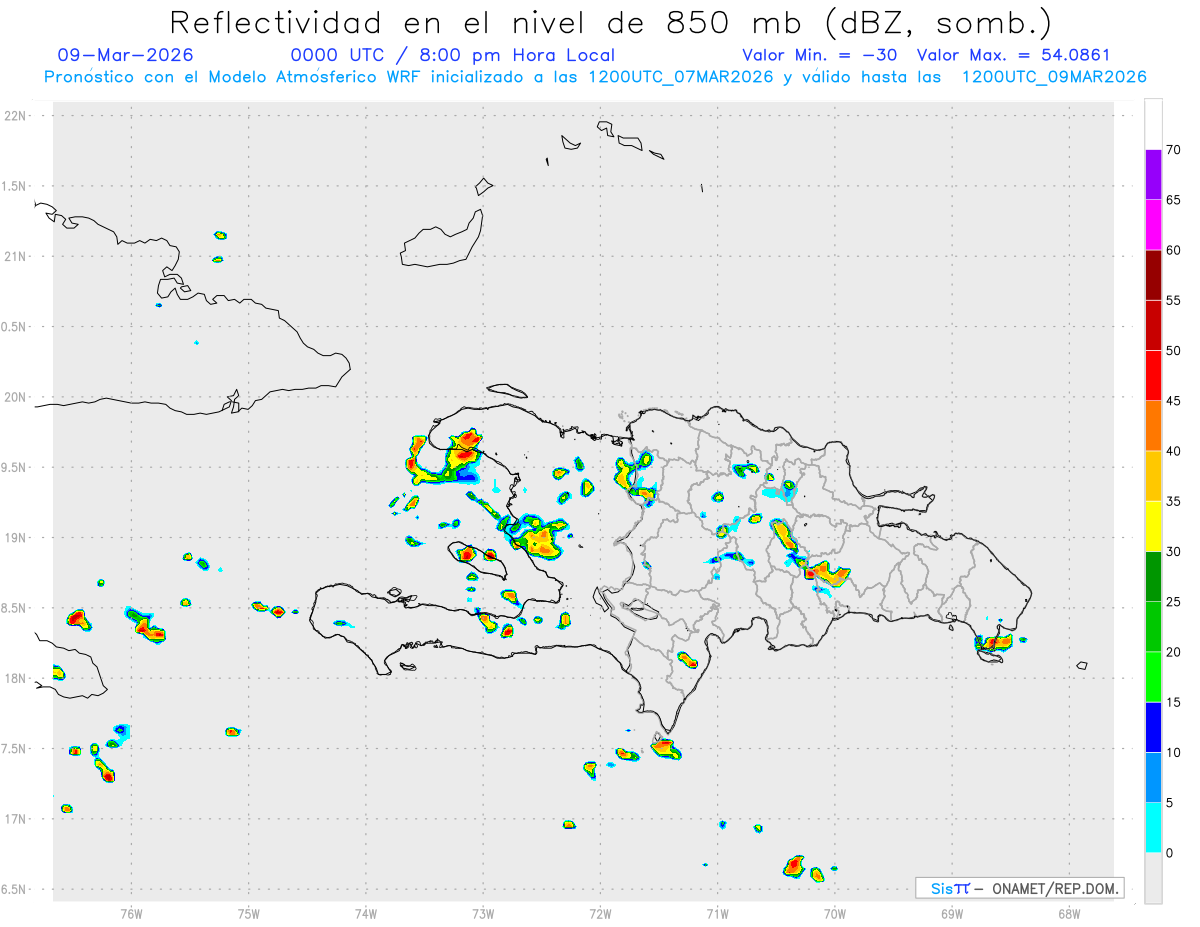1200x927 pixels.
Task: Click the latitude axis label "0.5N"
Action: coord(14,327)
